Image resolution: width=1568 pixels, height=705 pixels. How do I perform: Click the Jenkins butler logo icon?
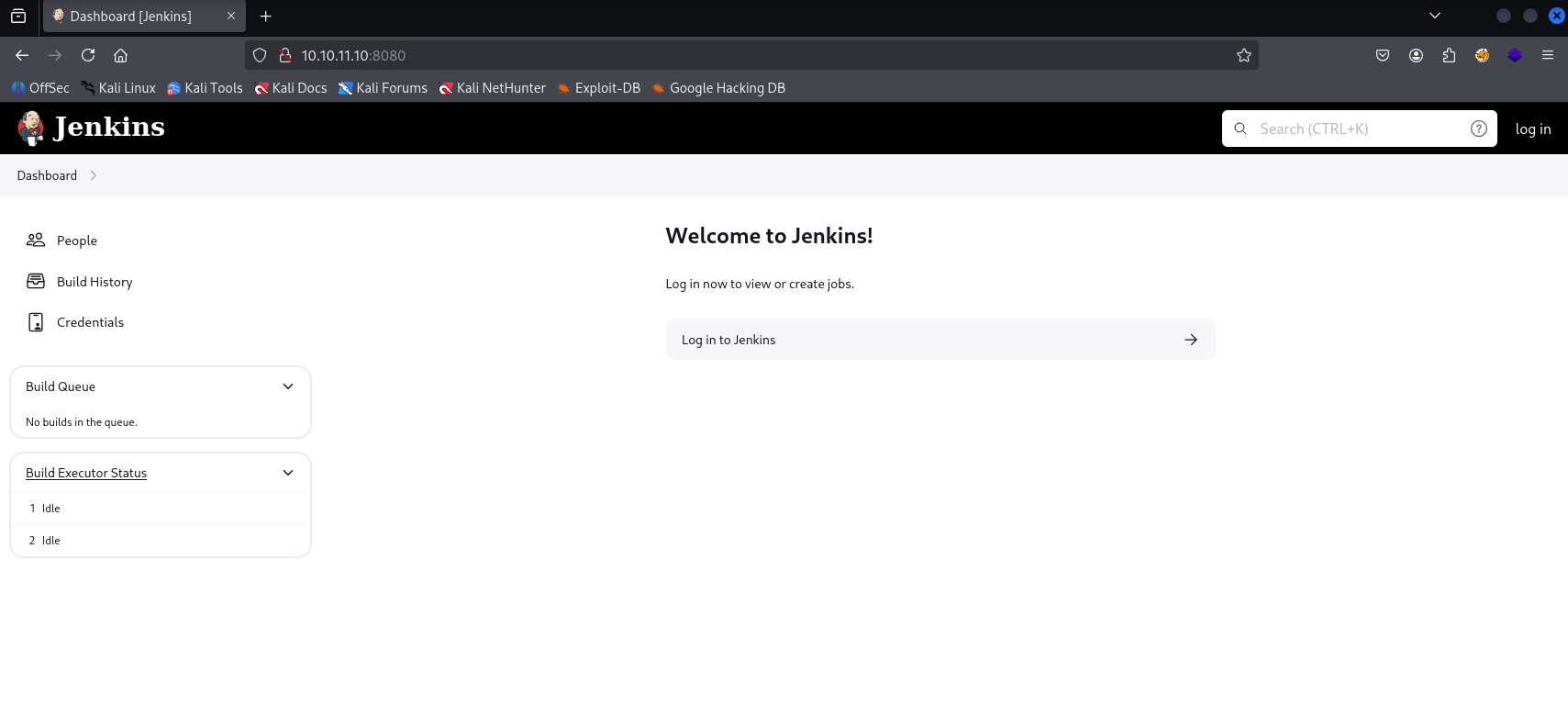click(31, 128)
